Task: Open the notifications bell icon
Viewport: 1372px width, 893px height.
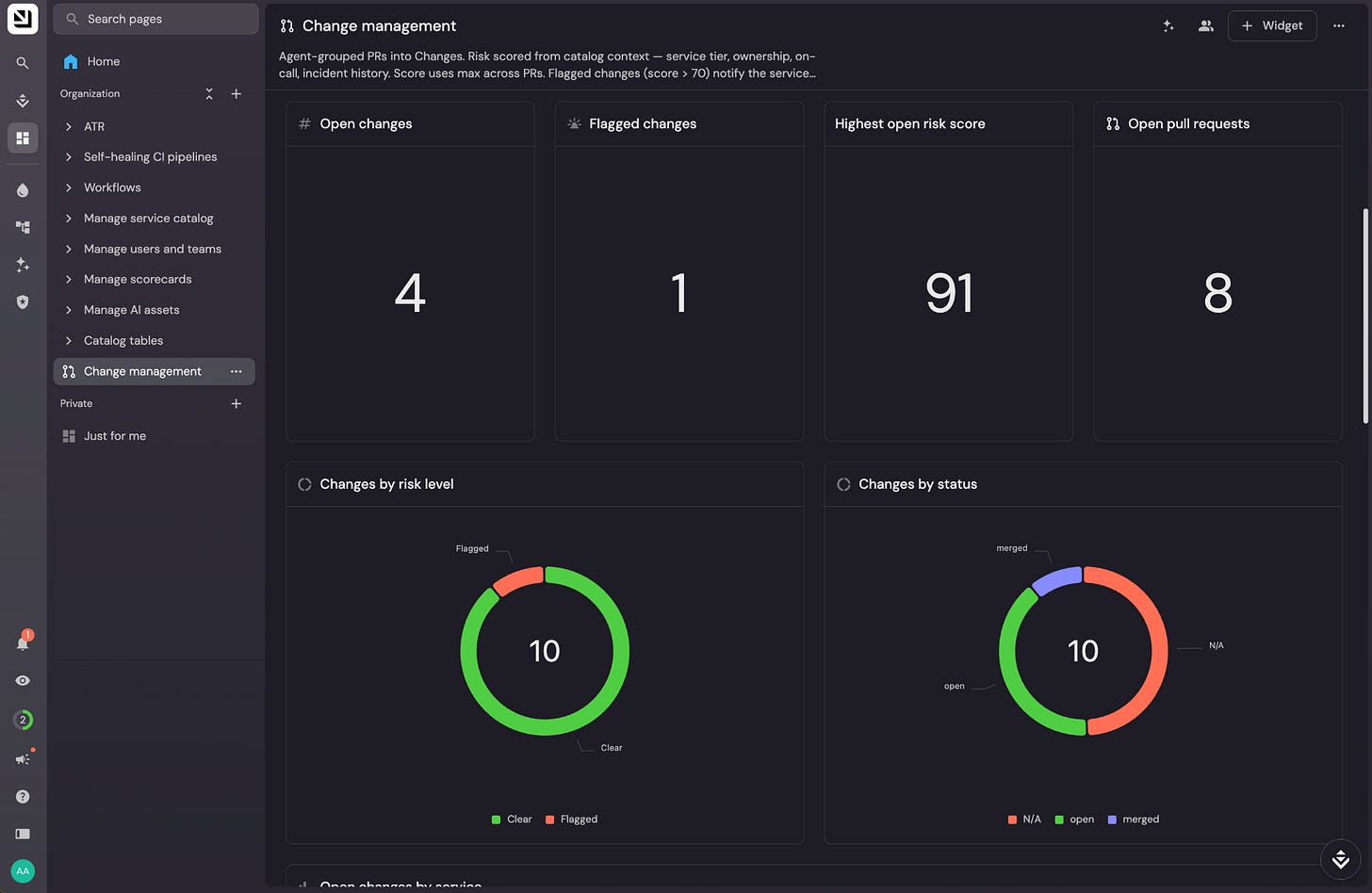Action: point(23,642)
